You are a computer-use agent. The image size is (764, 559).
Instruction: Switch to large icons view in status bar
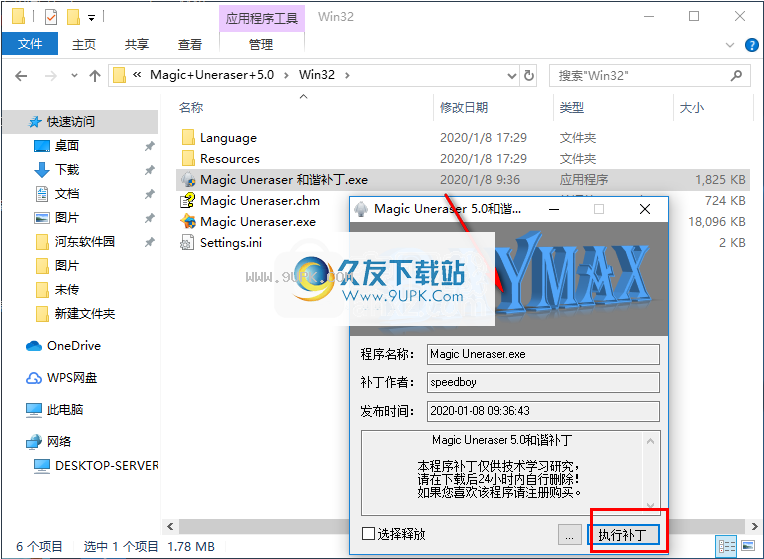(x=747, y=546)
